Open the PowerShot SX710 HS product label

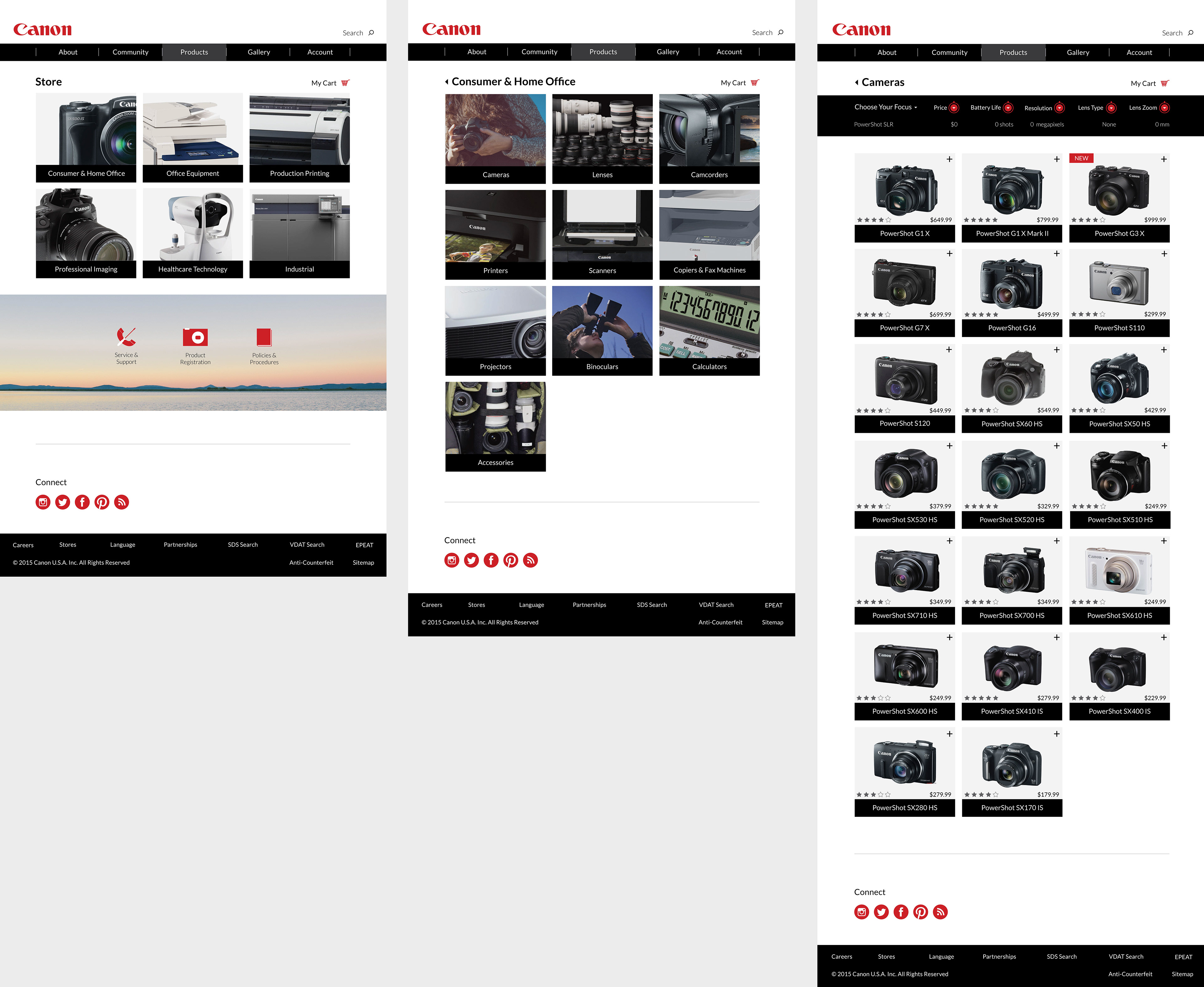coord(904,615)
